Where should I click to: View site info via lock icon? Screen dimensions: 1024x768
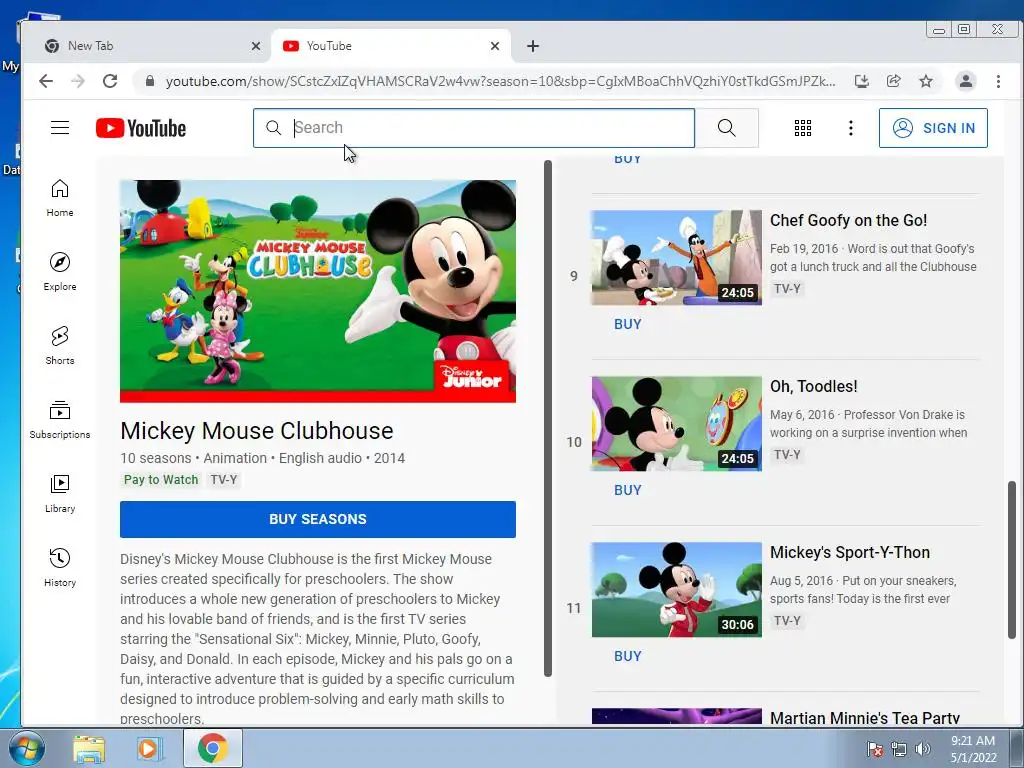150,81
